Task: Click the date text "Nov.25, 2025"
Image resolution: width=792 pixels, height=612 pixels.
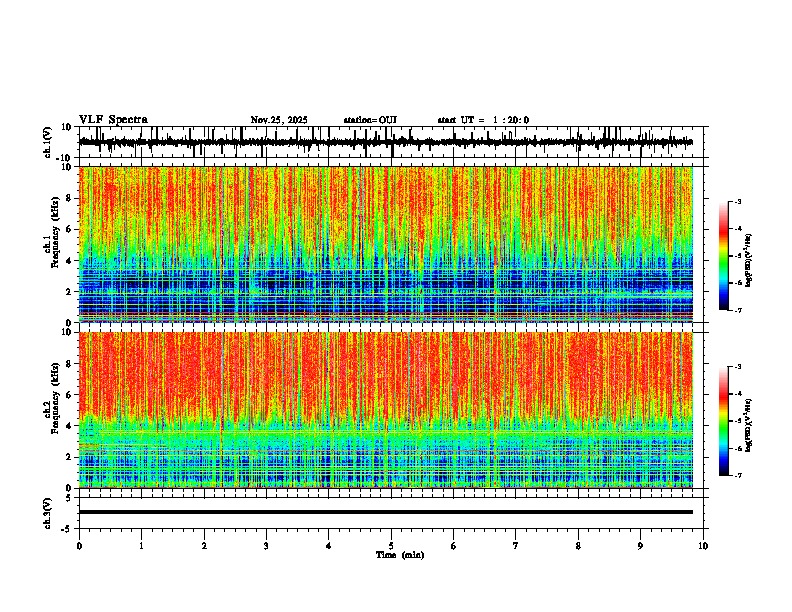Action: click(279, 120)
